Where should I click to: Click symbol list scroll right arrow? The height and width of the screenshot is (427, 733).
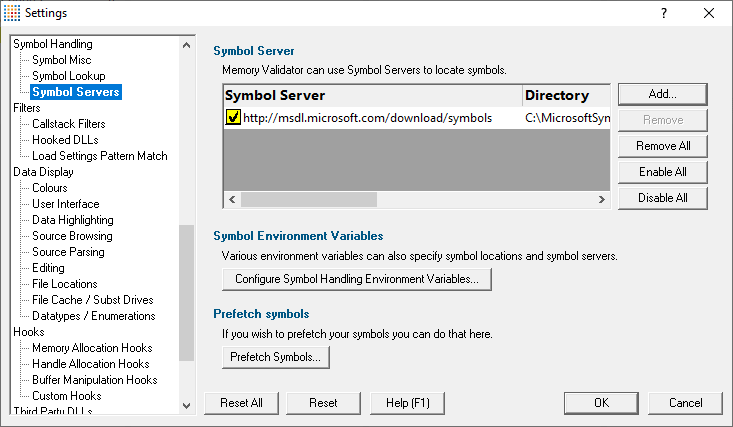point(602,199)
